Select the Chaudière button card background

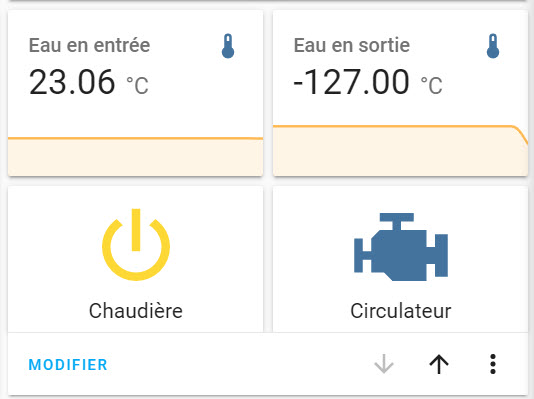pos(136,259)
